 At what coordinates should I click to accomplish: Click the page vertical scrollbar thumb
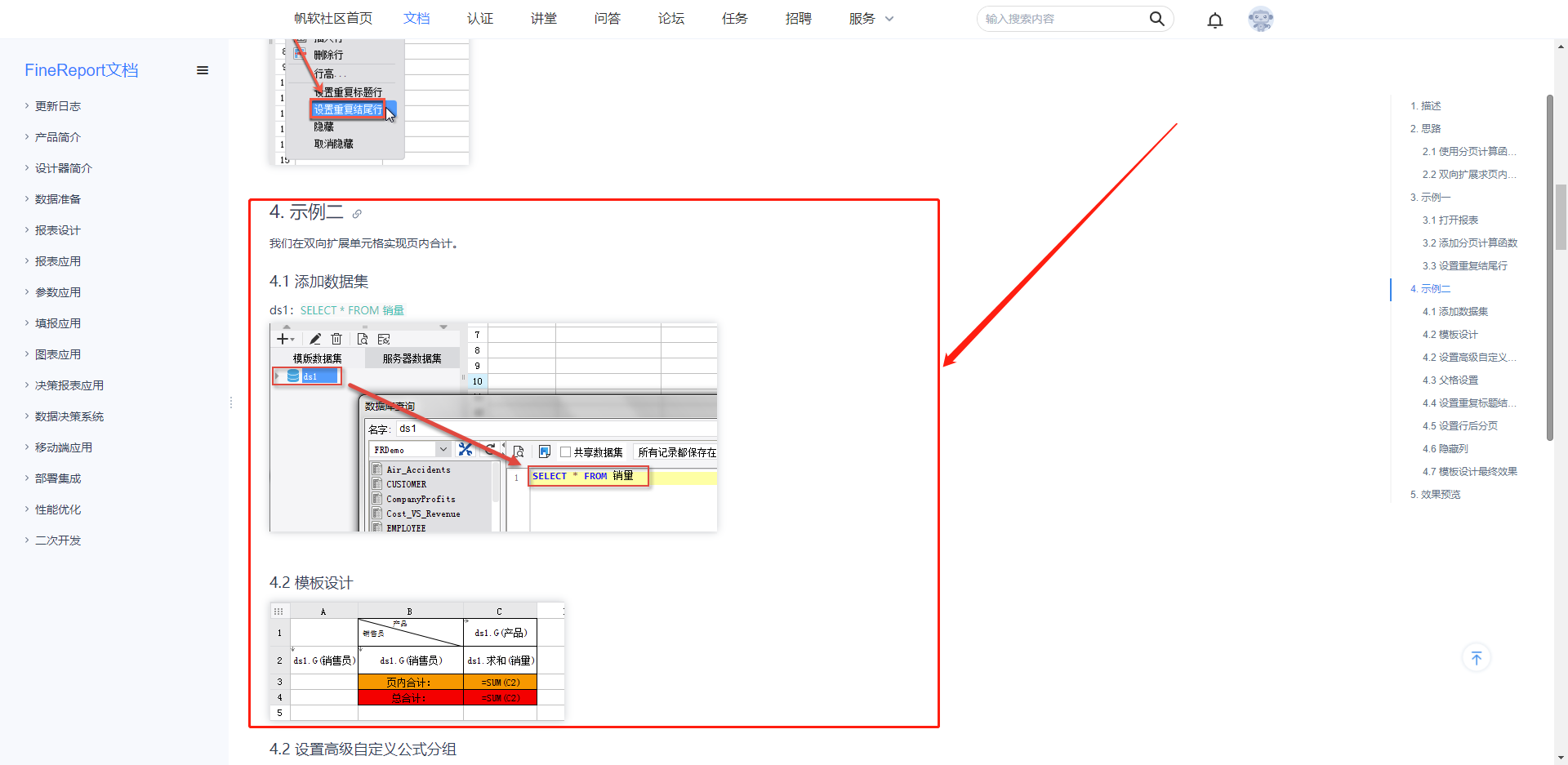coord(1561,217)
